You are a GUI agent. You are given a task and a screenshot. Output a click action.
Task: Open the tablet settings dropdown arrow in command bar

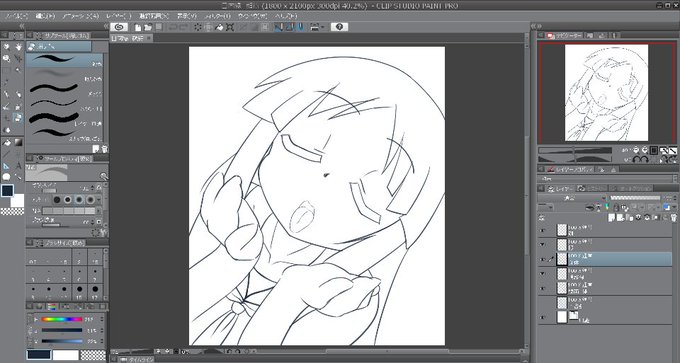point(324,27)
